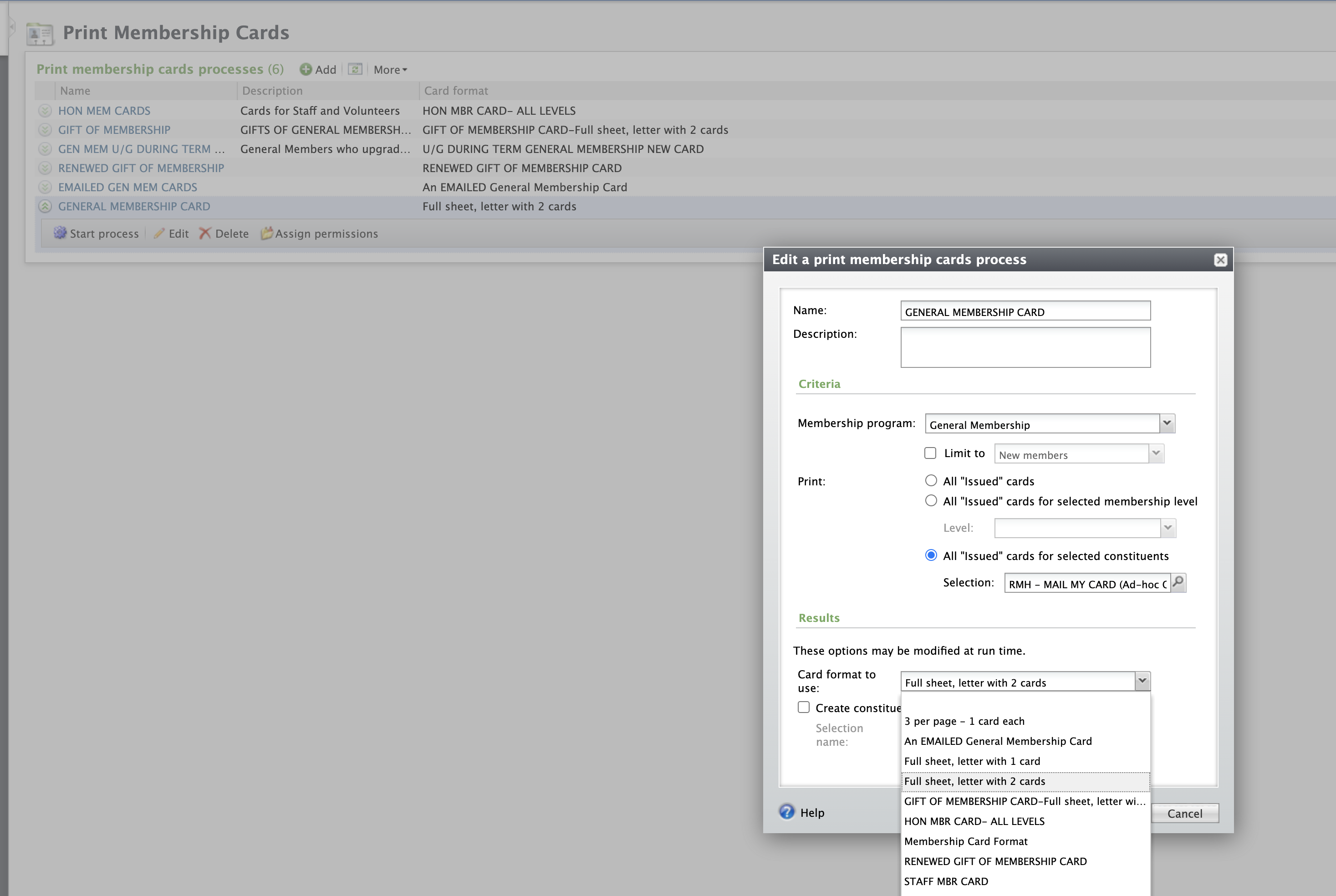The width and height of the screenshot is (1336, 896).
Task: Click the blue Help question icon
Action: (787, 812)
